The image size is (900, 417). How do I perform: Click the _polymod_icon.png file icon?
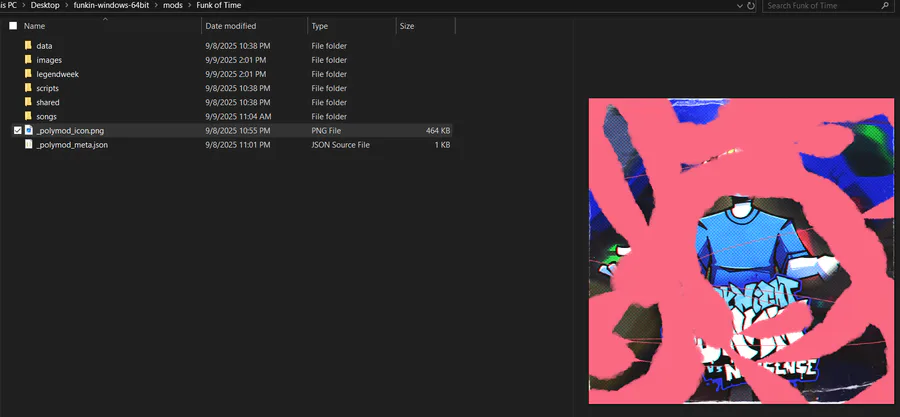(28, 131)
